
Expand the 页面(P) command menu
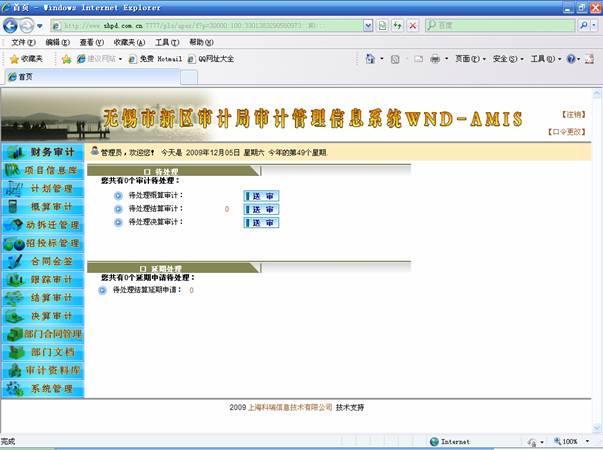coord(471,59)
